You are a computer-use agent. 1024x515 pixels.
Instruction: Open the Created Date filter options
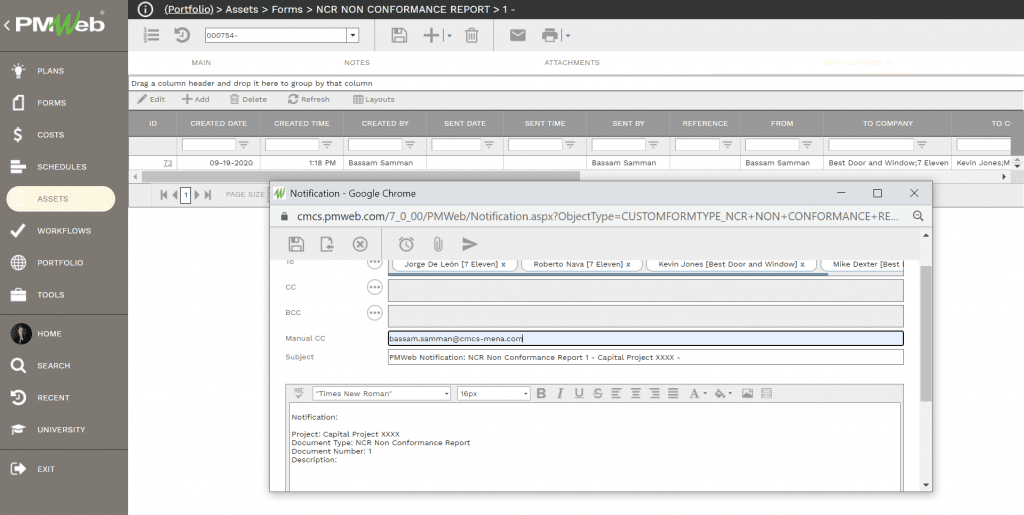pos(244,145)
